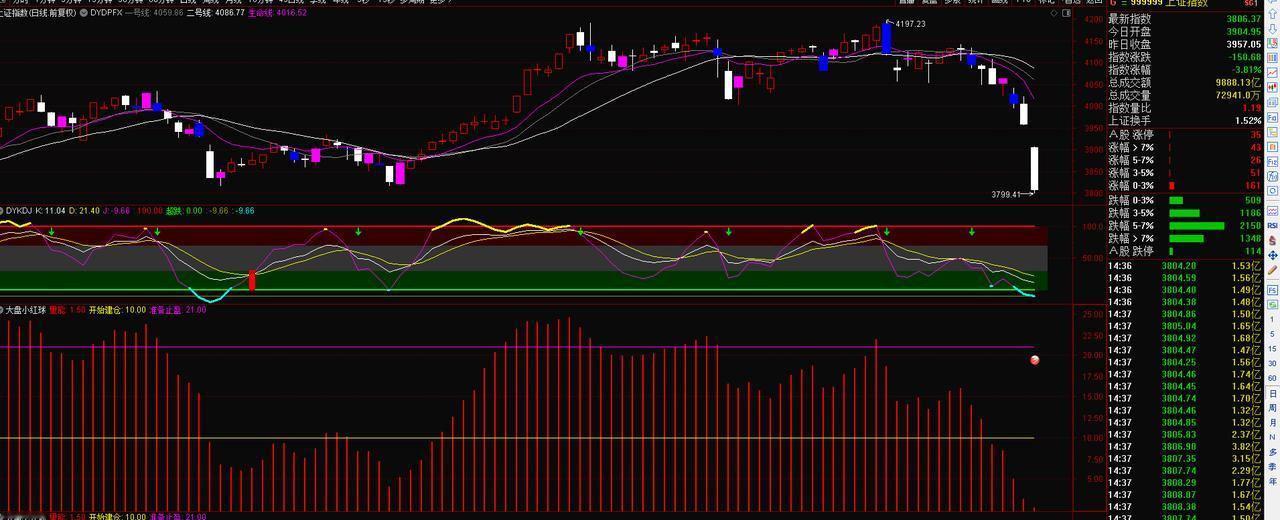Click the 今日开盘 row value 3904.95
Viewport: 1280px width, 520px height.
[x=1243, y=32]
